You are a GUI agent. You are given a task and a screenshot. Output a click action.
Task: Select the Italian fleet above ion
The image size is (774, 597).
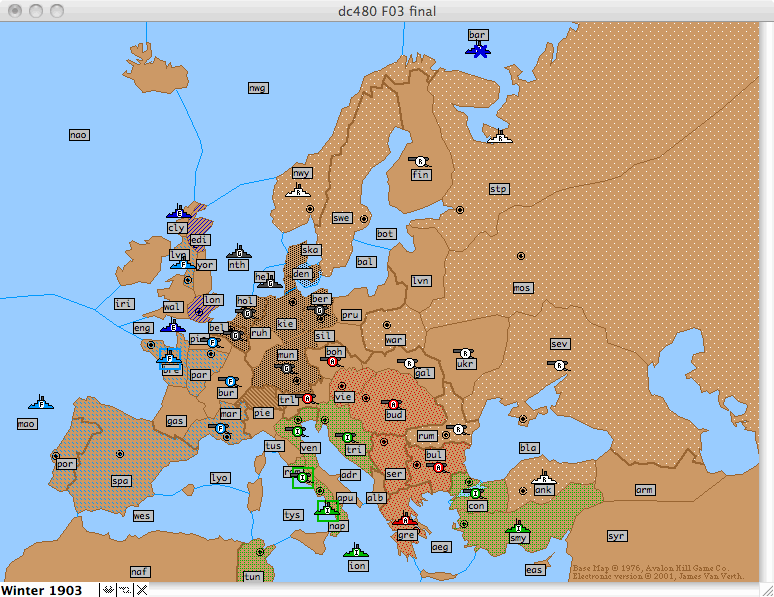click(356, 550)
